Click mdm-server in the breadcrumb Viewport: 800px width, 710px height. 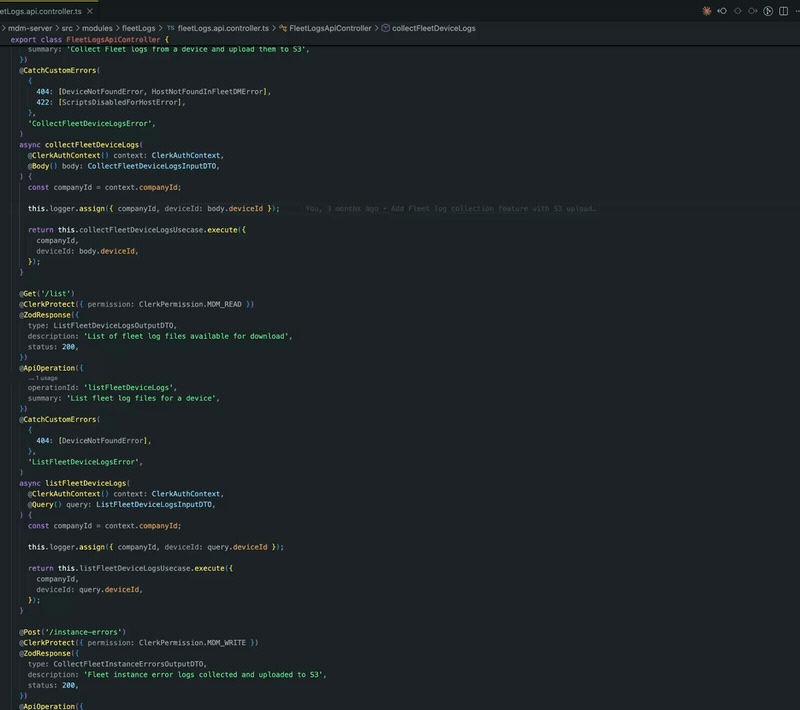[x=30, y=28]
